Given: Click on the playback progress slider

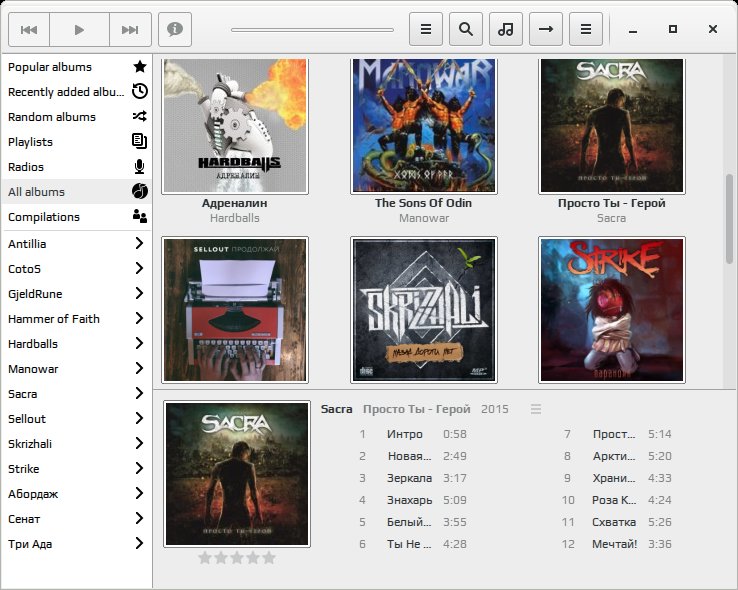Looking at the screenshot, I should [313, 30].
